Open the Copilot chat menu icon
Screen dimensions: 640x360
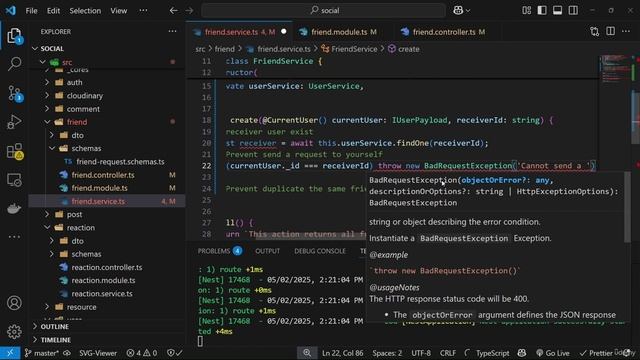tap(462, 11)
